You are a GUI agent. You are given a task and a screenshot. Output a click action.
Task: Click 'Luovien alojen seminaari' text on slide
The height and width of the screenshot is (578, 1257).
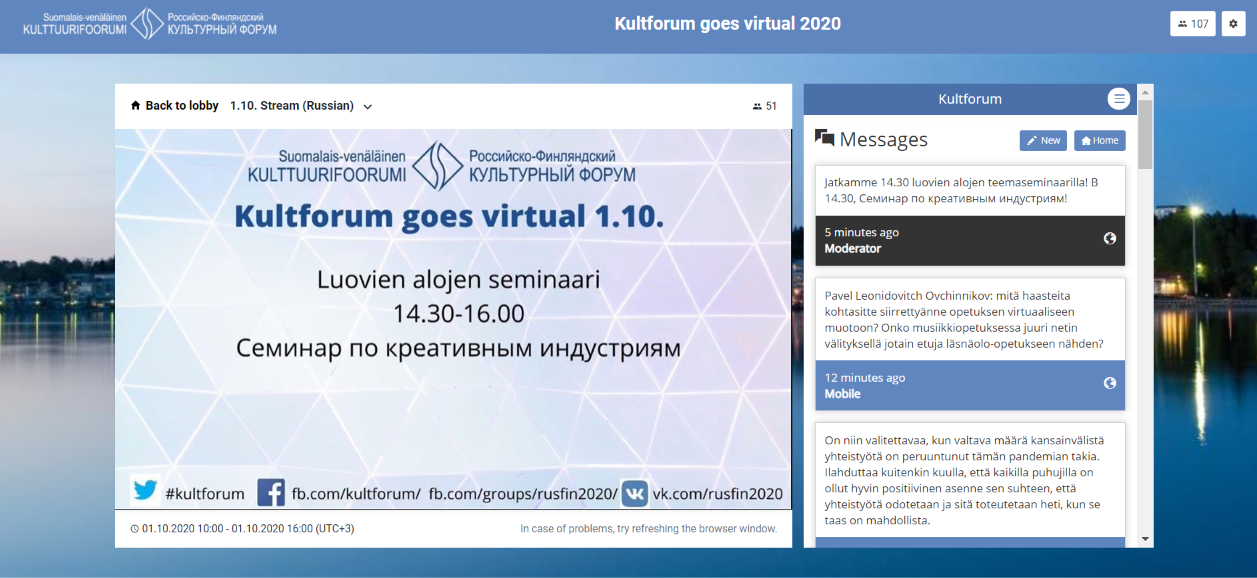459,280
